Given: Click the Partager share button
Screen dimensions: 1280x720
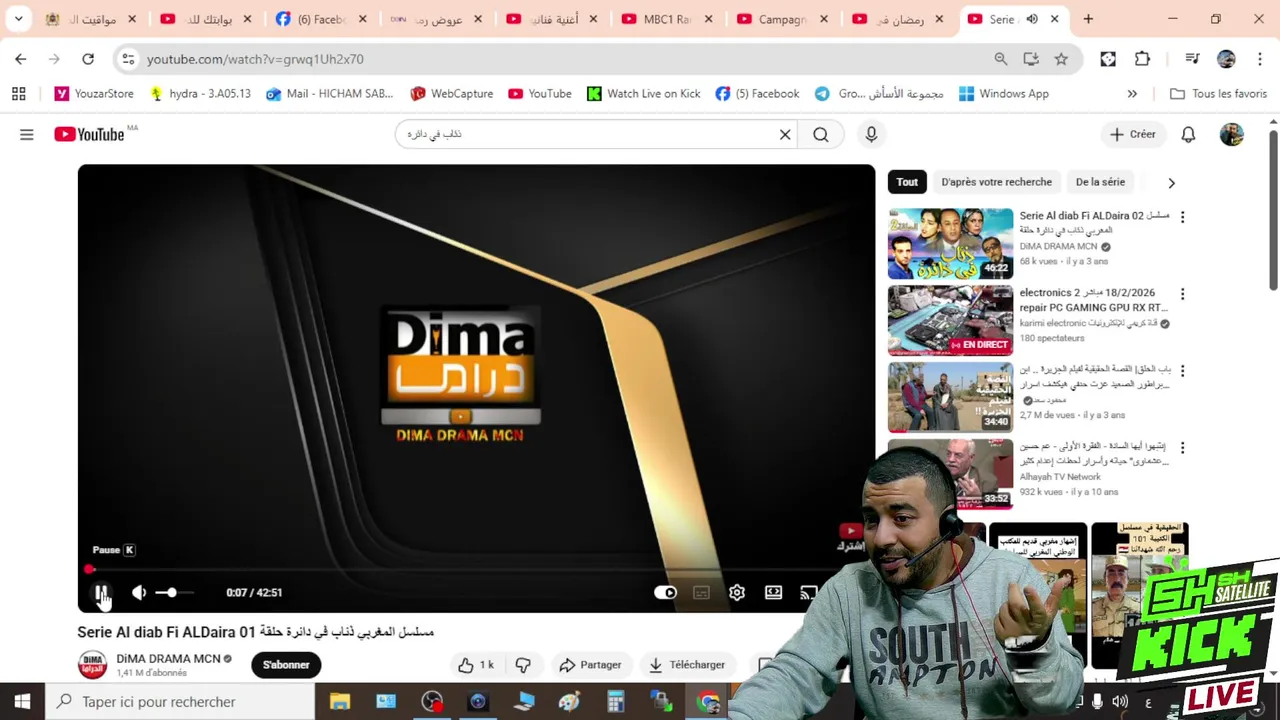Looking at the screenshot, I should 590,665.
